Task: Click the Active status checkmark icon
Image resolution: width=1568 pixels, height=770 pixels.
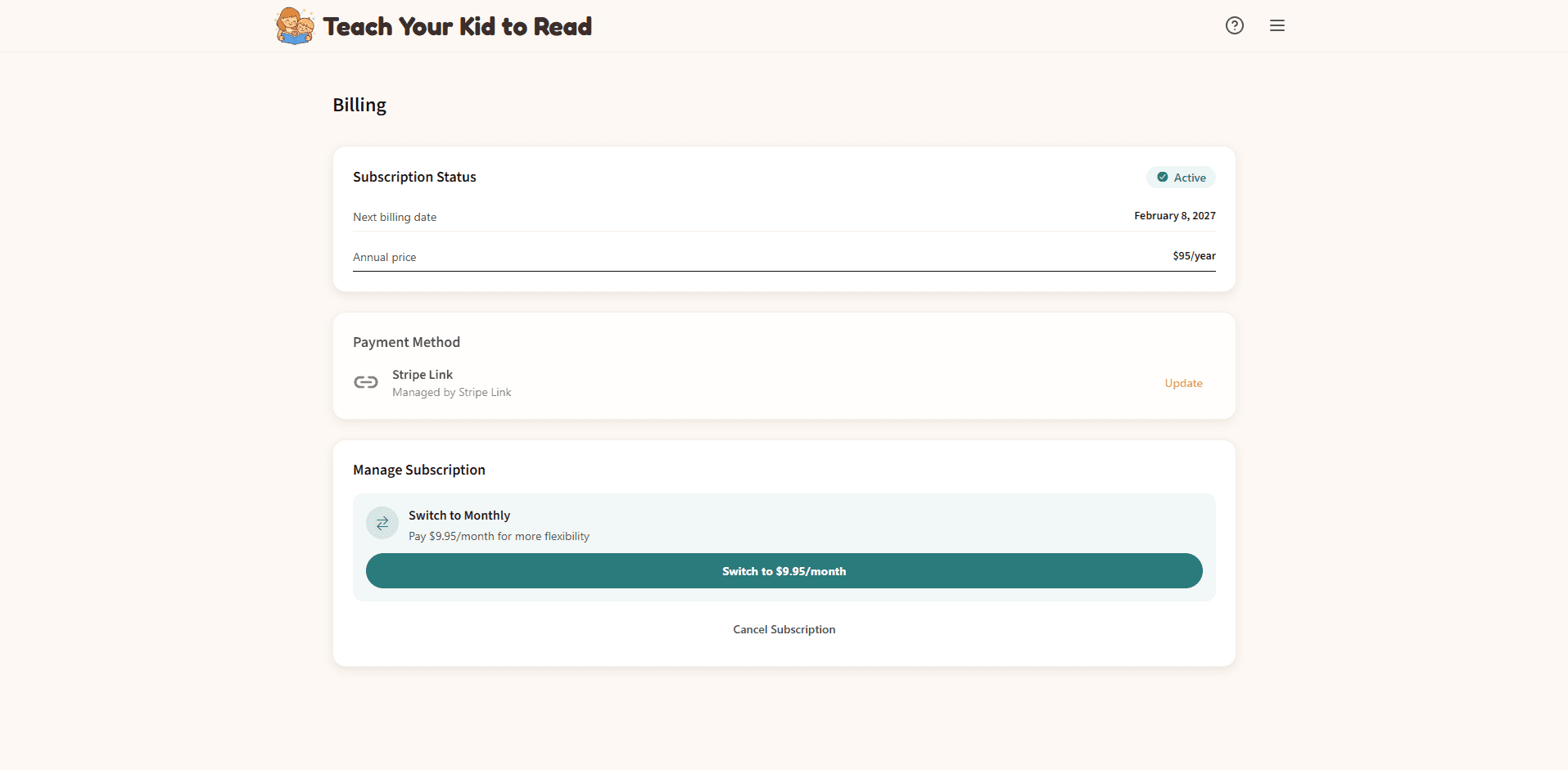Action: coord(1163,177)
